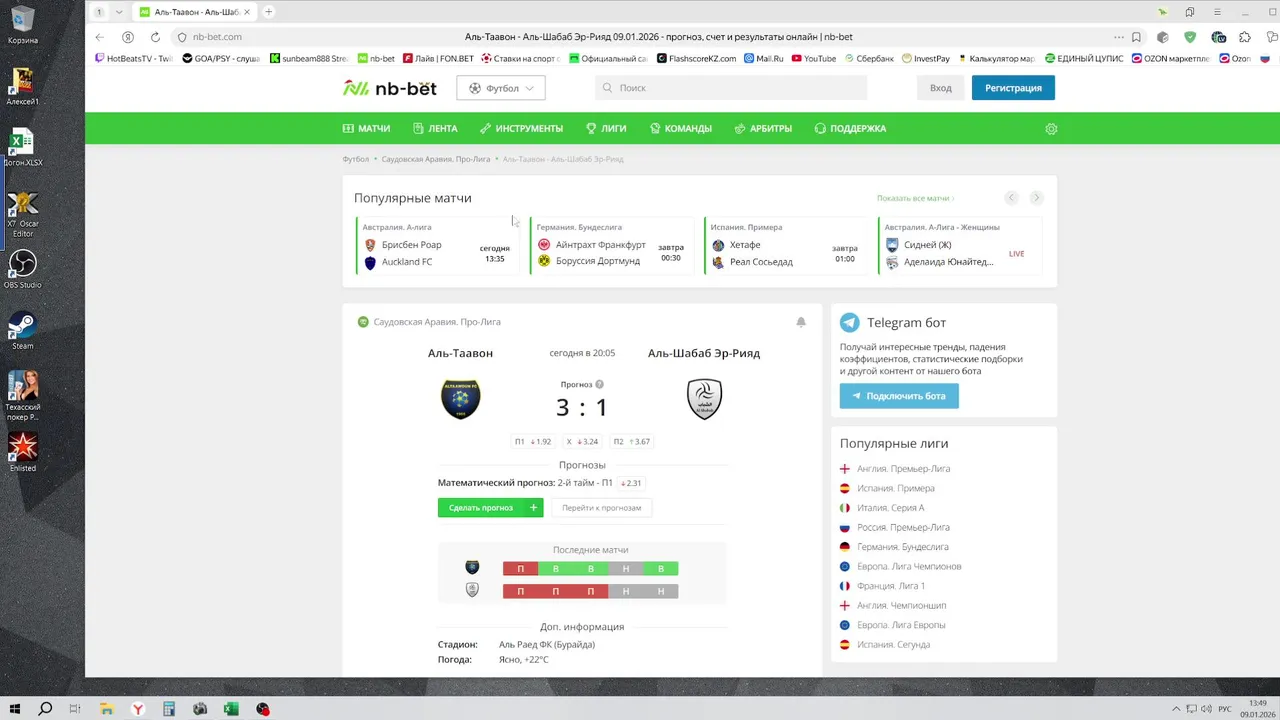Screen dimensions: 1280x720
Task: Click the search magnifier icon in the Поиск field
Action: [606, 88]
